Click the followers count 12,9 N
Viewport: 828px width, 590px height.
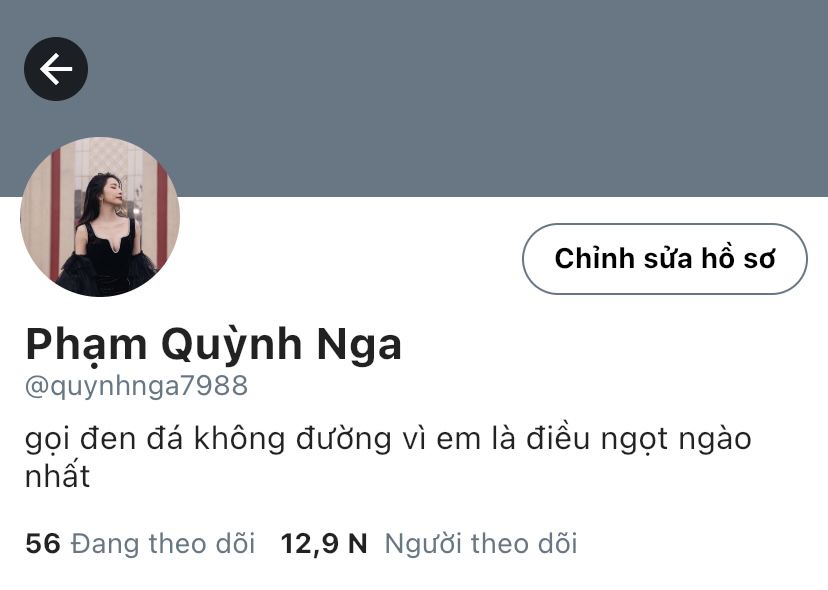click(324, 544)
